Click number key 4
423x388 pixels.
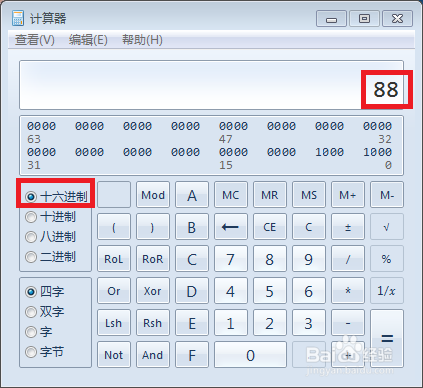231,291
